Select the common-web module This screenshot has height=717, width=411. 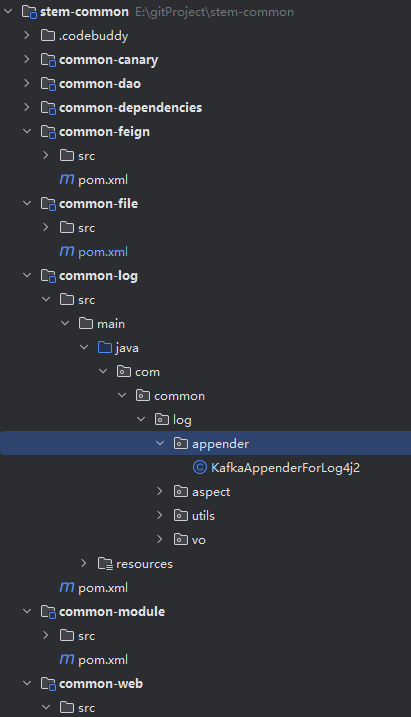coord(101,684)
